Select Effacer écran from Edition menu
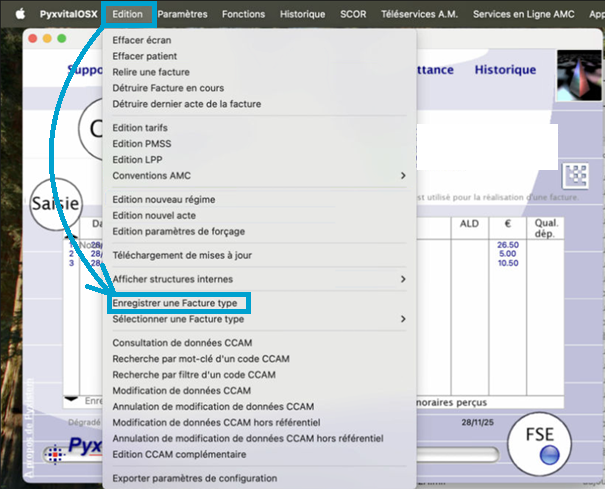This screenshot has width=605, height=489. [x=144, y=41]
